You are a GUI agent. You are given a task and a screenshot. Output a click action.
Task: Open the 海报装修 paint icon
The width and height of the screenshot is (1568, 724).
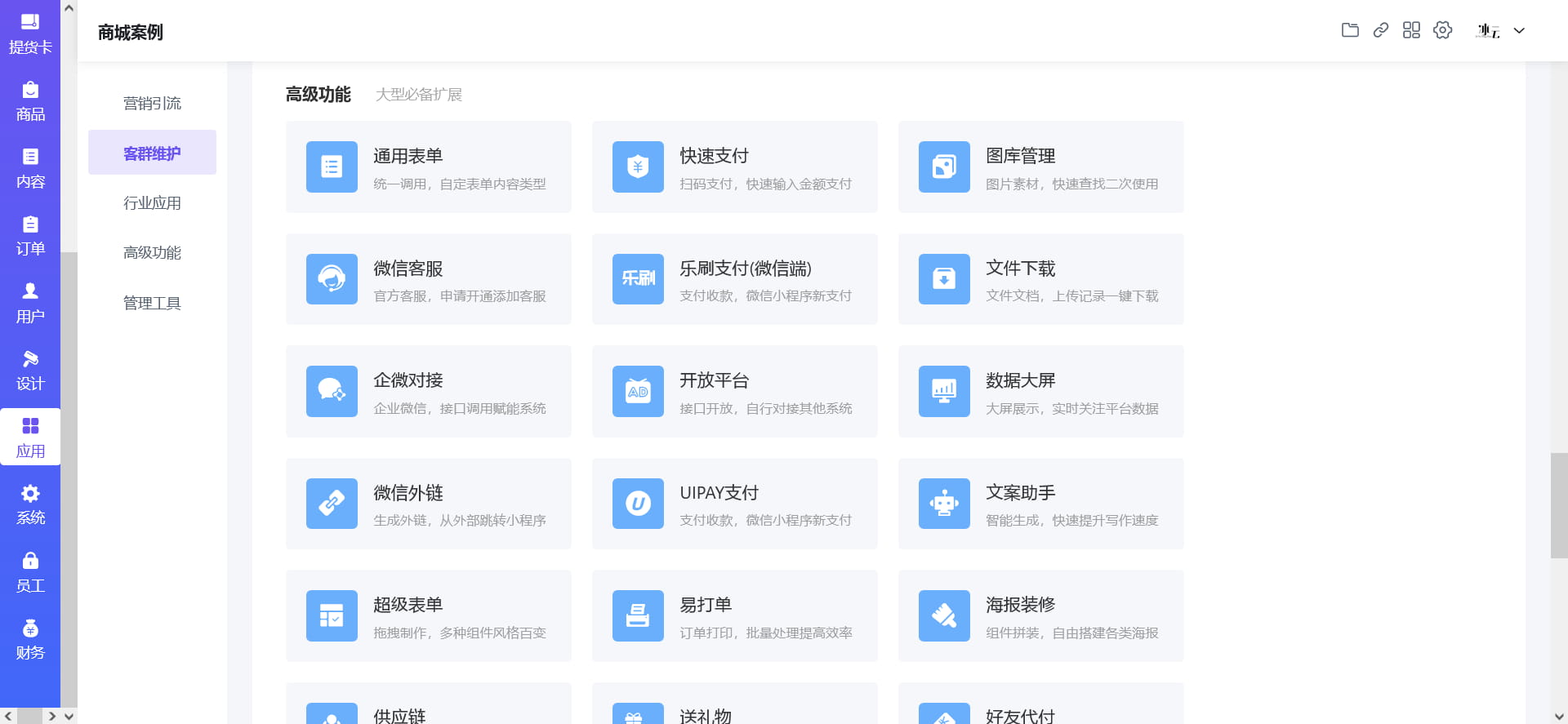tap(944, 616)
